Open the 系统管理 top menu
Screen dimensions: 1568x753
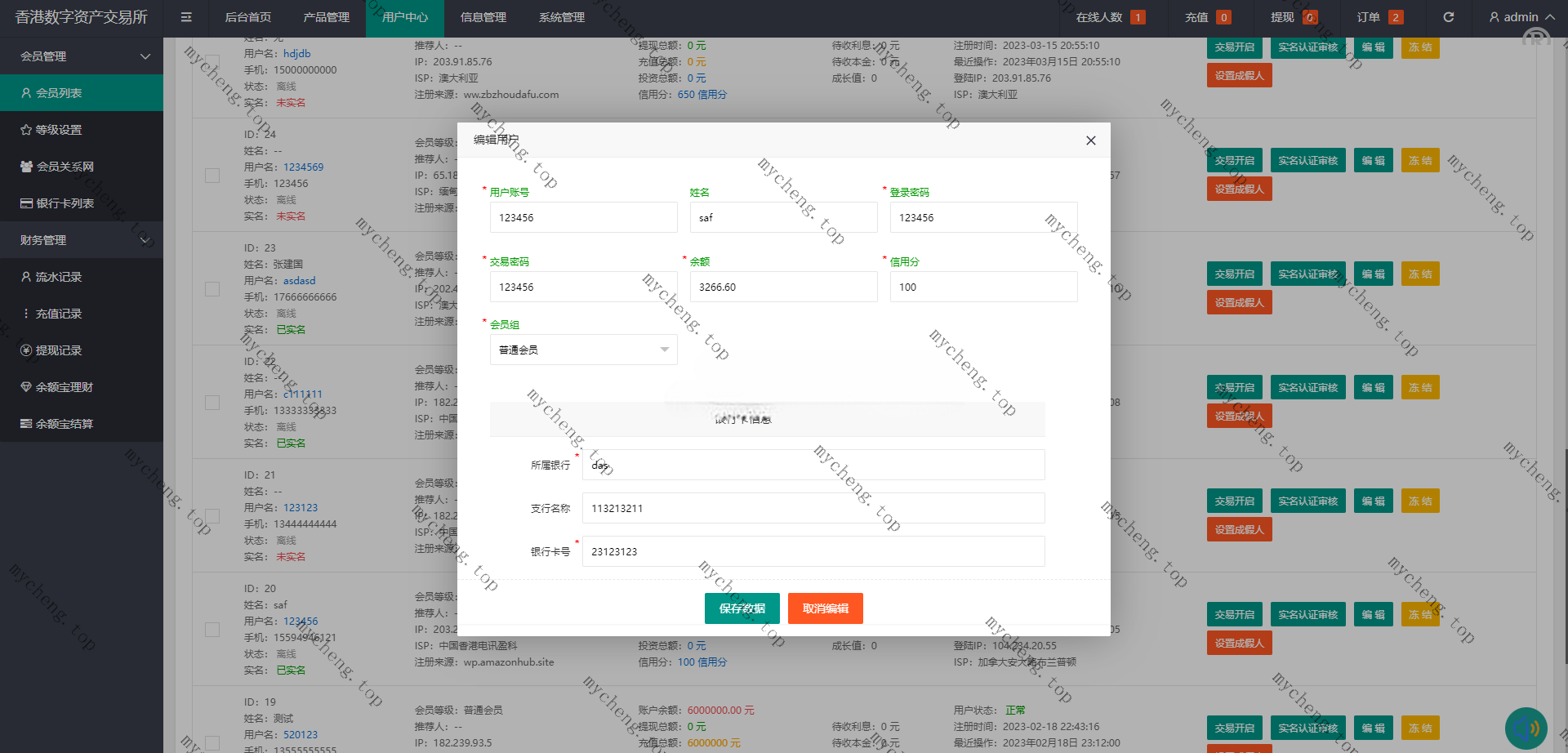click(x=561, y=17)
